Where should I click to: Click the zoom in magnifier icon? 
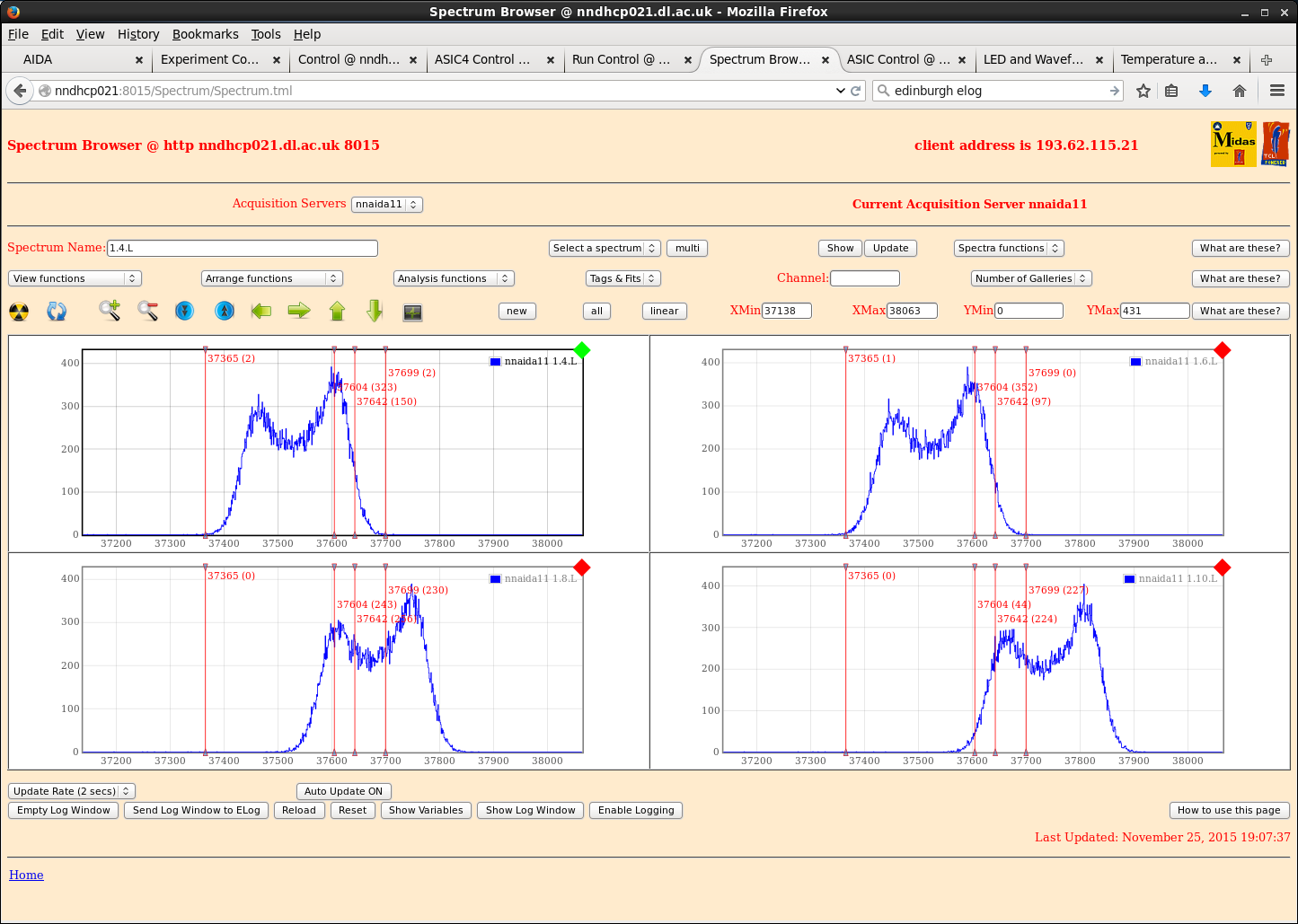110,311
